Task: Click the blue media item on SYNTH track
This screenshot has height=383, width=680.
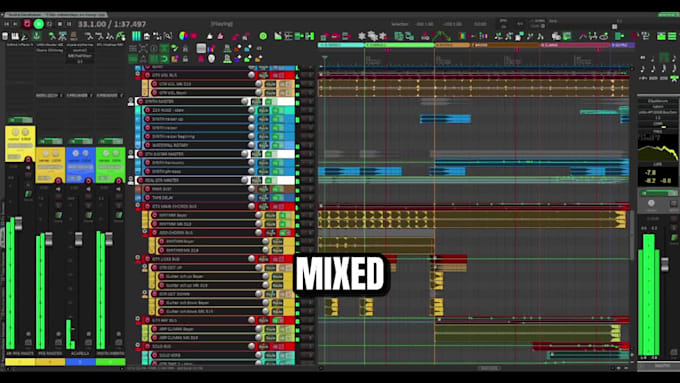Action: (x=445, y=118)
